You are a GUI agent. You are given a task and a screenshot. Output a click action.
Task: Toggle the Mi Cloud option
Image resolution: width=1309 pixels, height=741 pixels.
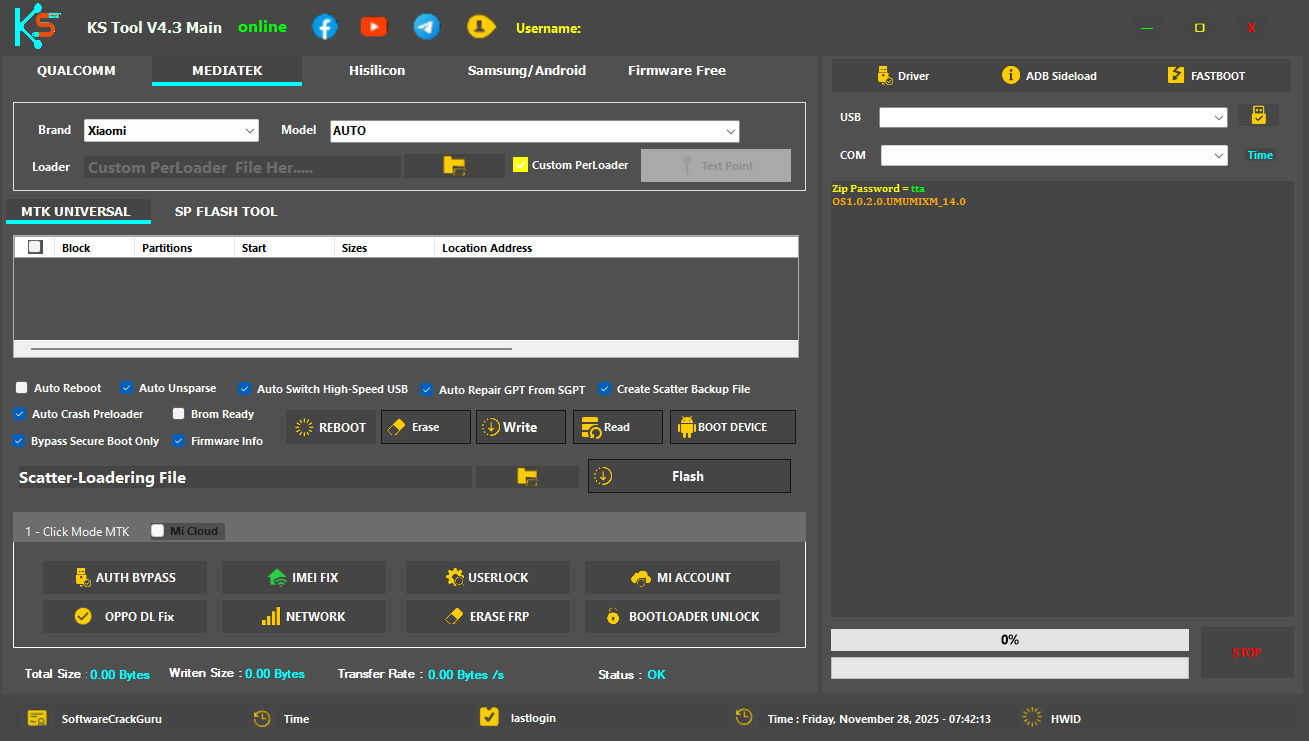coord(157,531)
